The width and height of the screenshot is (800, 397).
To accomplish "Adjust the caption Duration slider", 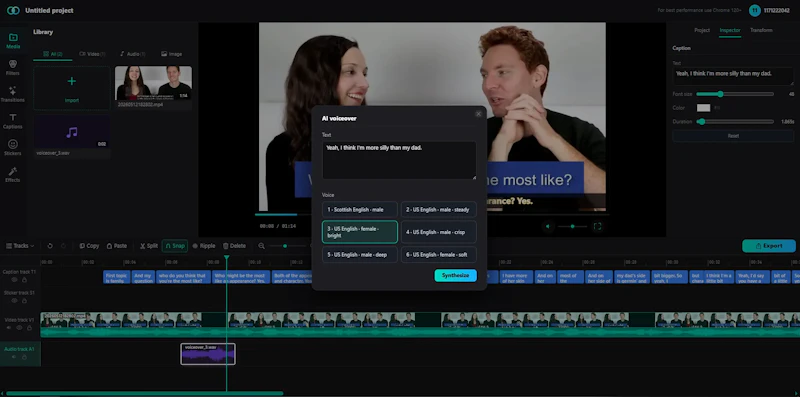I will [x=735, y=122].
